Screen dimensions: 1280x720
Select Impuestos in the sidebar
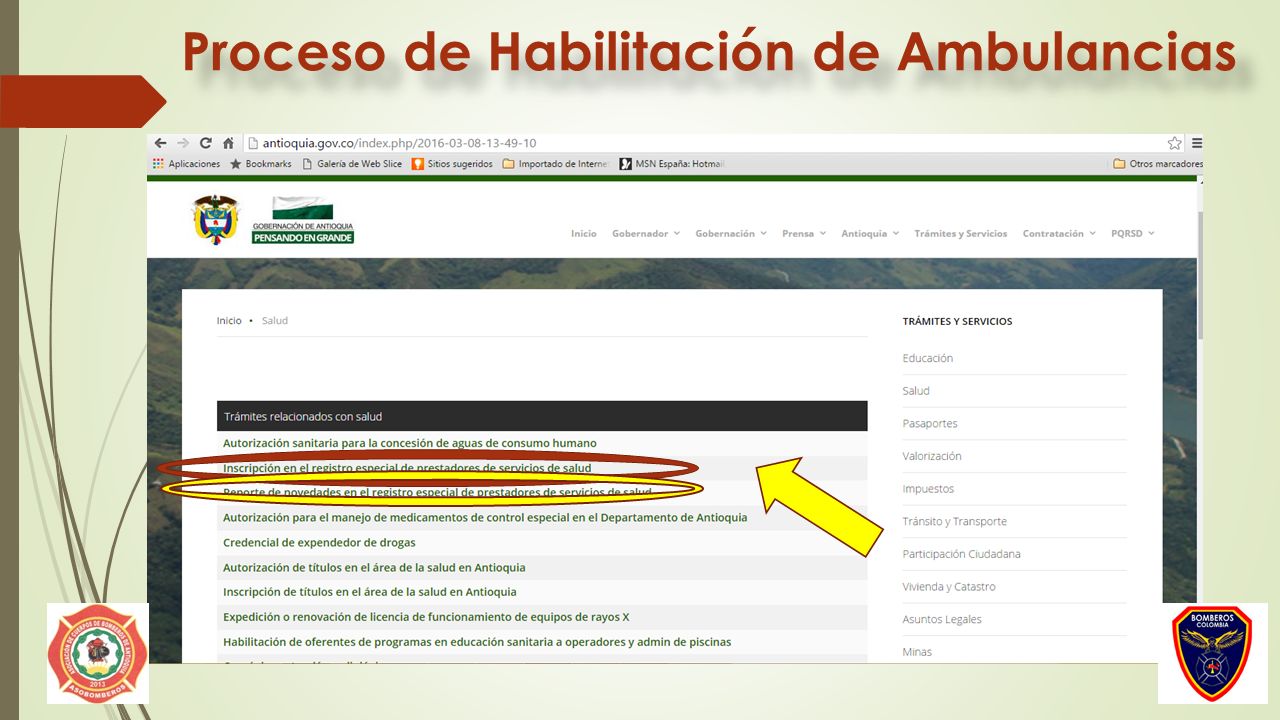928,489
